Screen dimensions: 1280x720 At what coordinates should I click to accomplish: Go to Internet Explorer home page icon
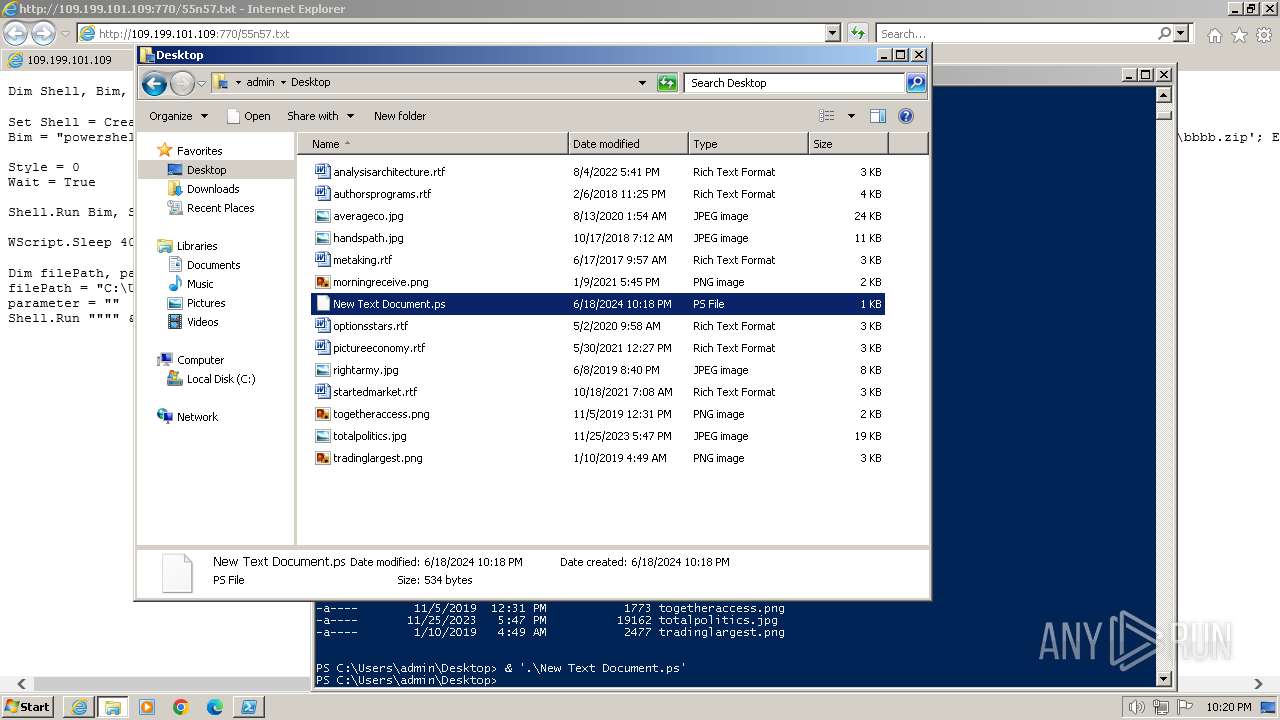(1214, 35)
